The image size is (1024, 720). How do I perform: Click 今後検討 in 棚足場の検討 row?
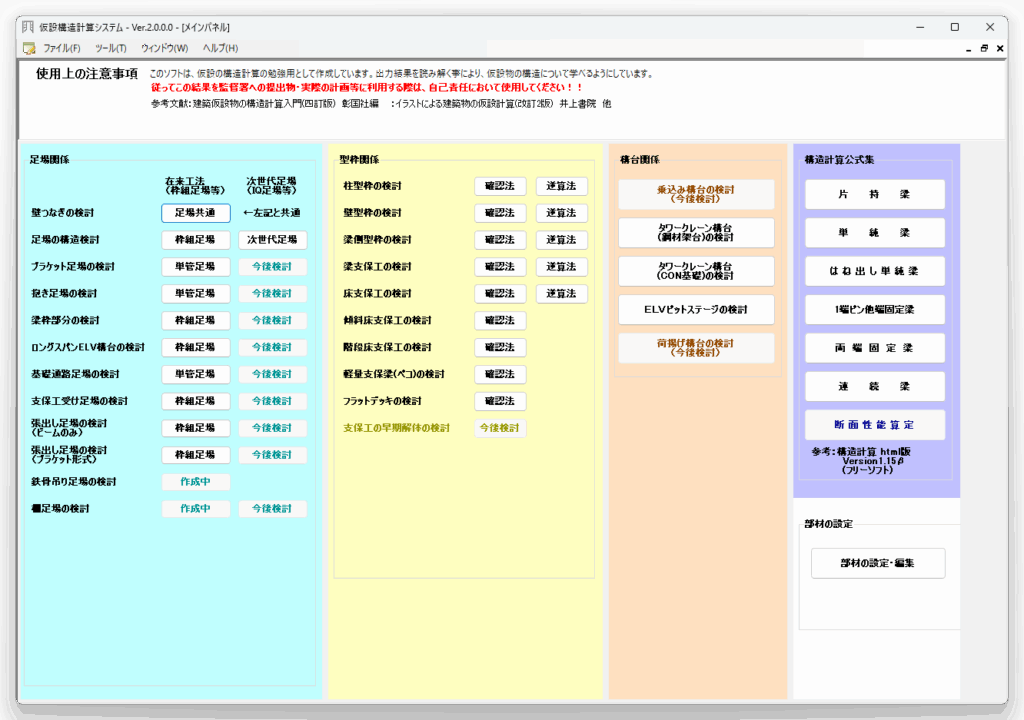[272, 508]
